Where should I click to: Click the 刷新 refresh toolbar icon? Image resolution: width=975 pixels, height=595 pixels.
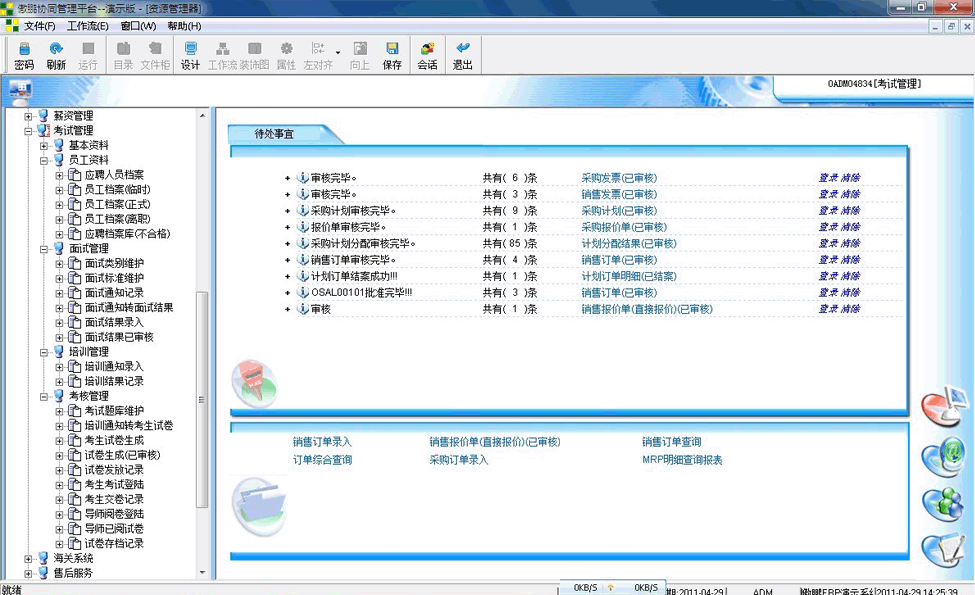[x=56, y=55]
